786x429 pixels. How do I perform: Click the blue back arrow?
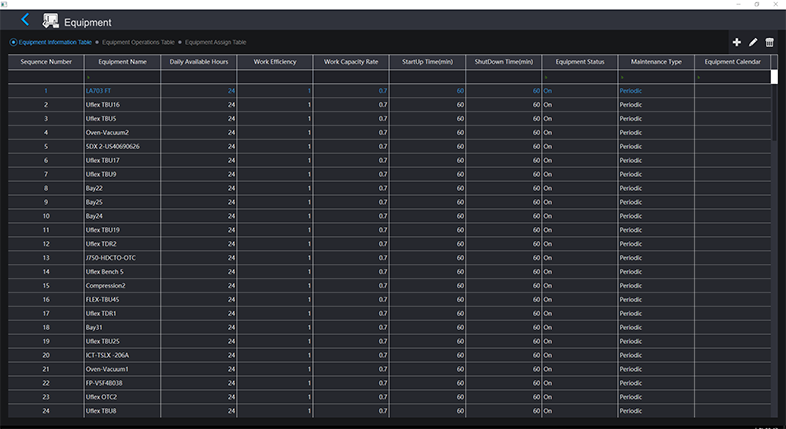(25, 19)
